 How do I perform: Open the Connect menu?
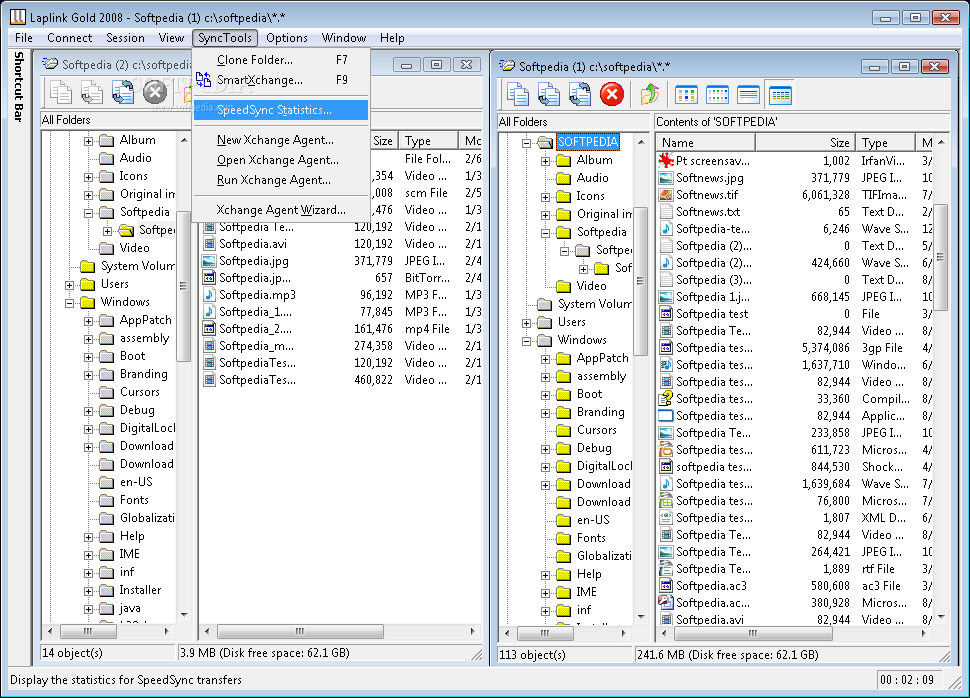coord(69,38)
